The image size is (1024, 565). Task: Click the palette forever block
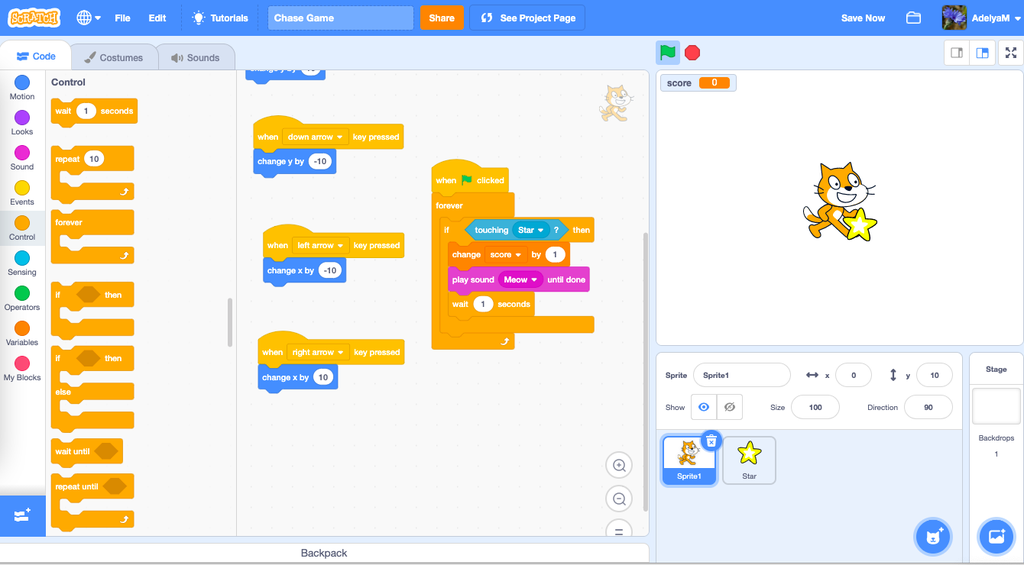92,236
